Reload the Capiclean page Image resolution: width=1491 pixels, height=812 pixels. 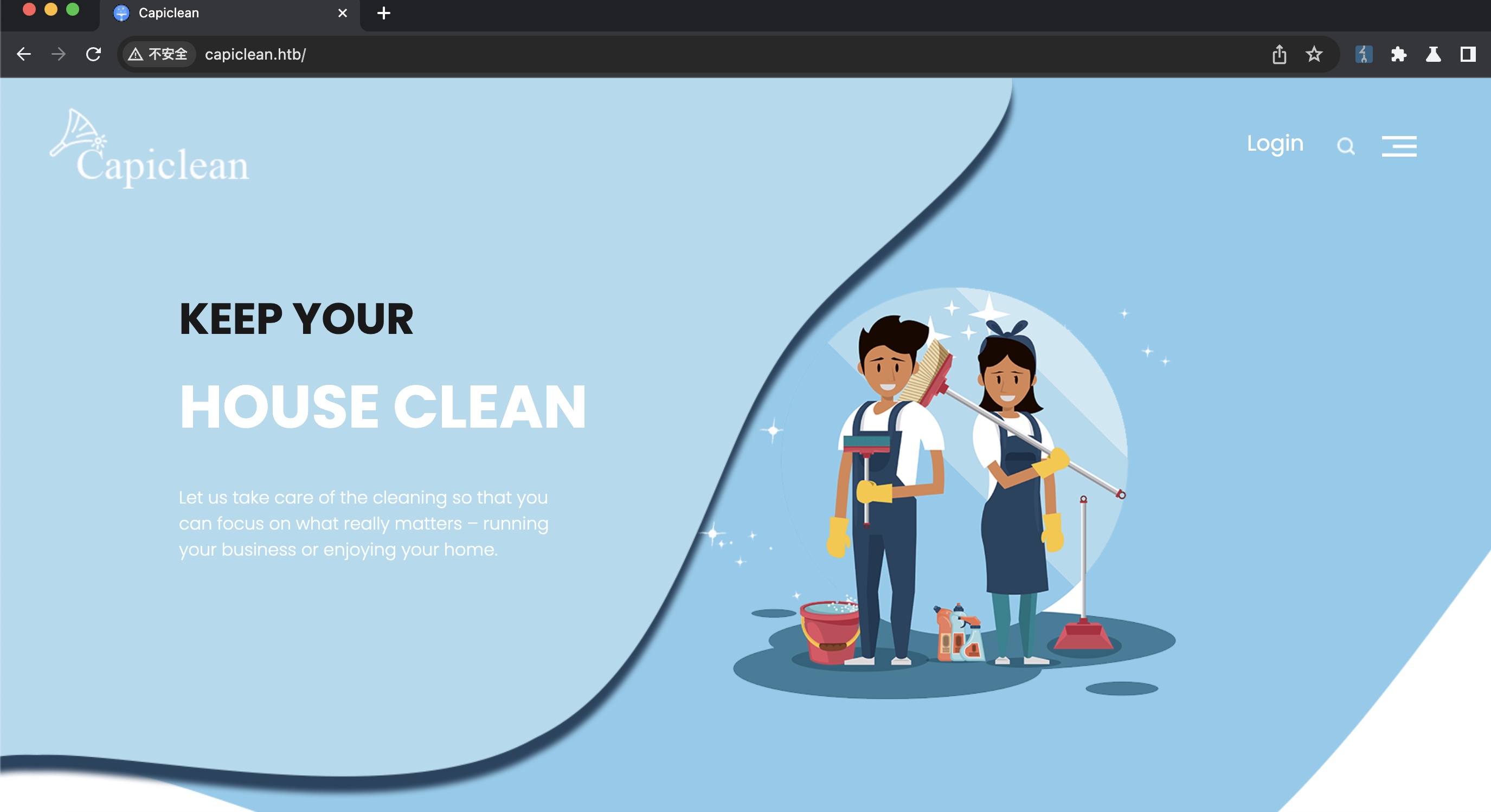pyautogui.click(x=94, y=54)
